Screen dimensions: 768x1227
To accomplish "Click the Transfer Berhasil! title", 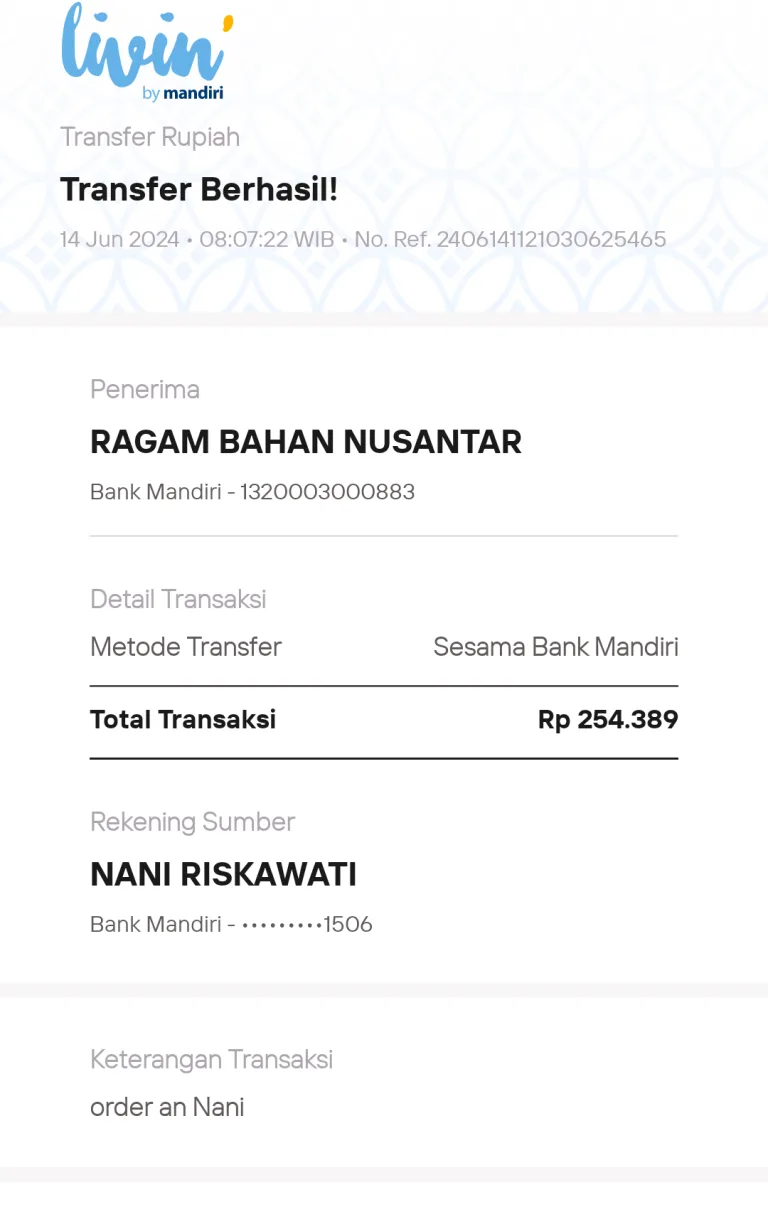I will (199, 189).
